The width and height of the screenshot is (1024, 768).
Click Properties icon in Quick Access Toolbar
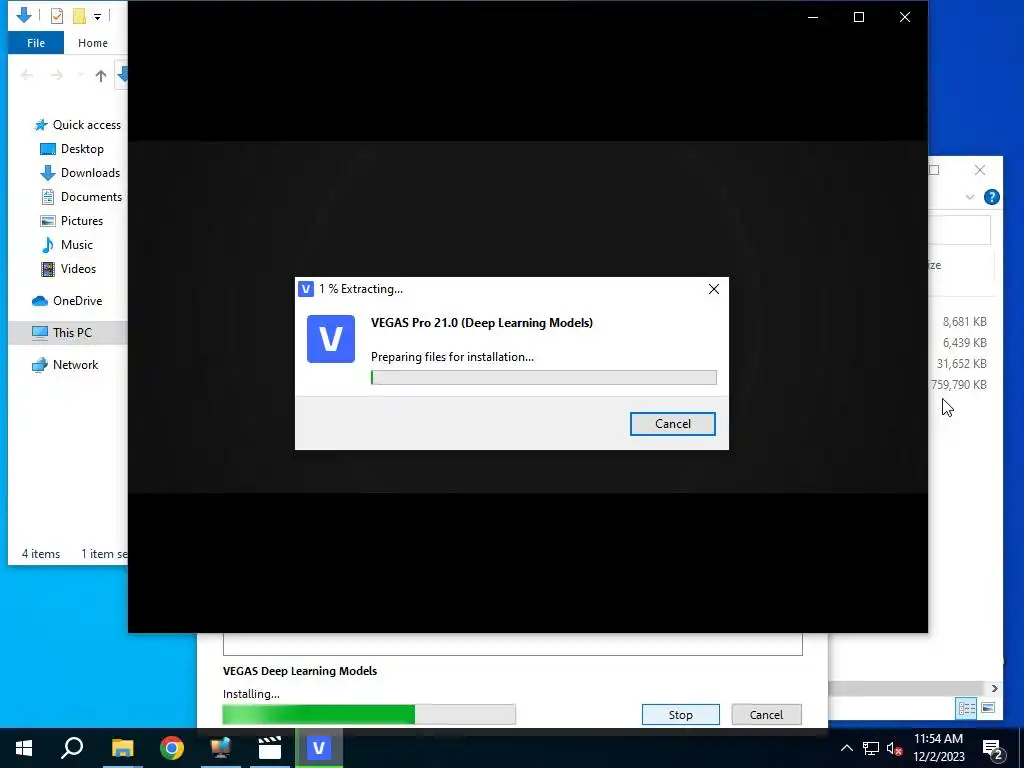[57, 16]
